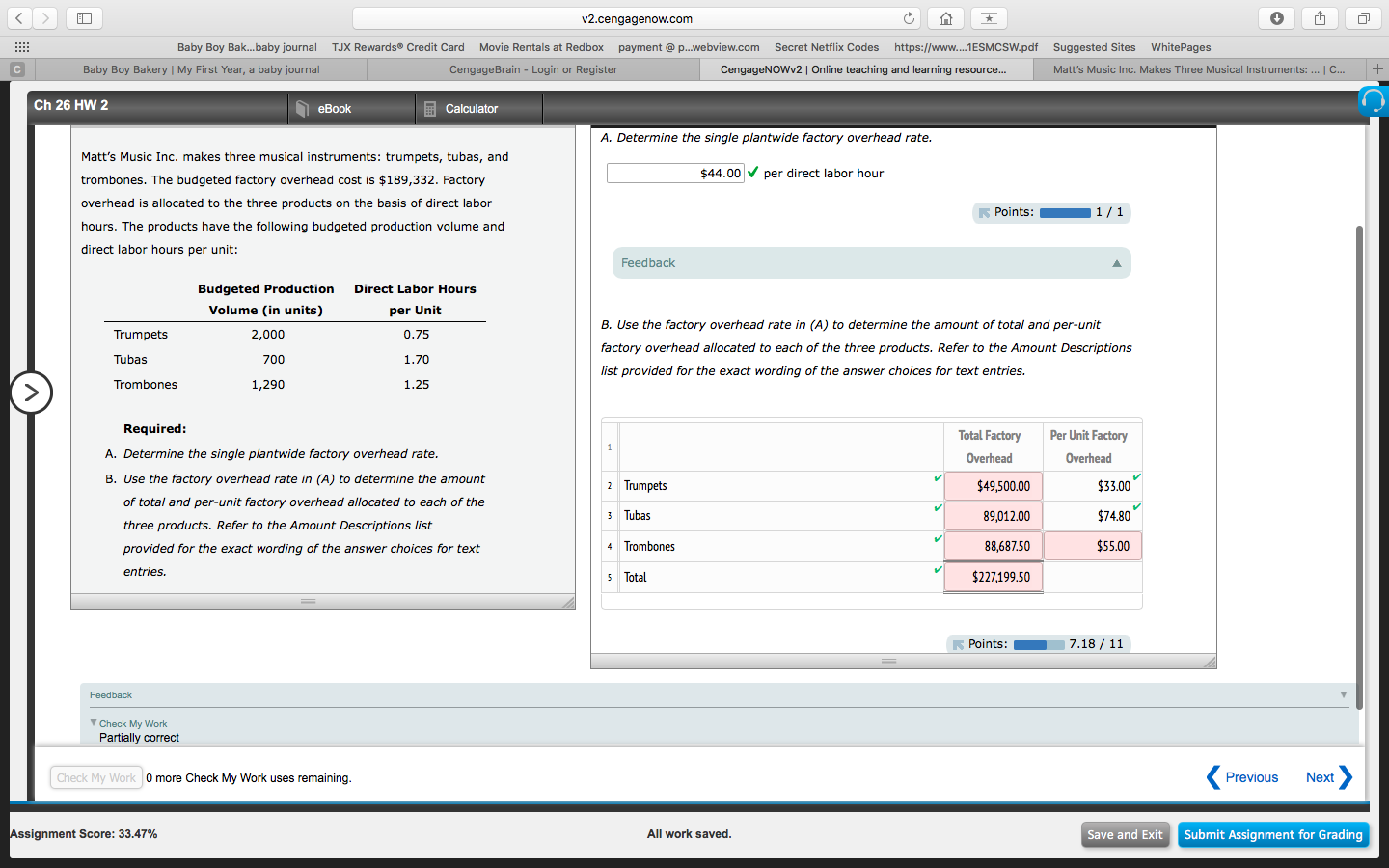1389x868 pixels.
Task: Edit the $44.00 plantwide rate field
Action: pyautogui.click(x=675, y=174)
